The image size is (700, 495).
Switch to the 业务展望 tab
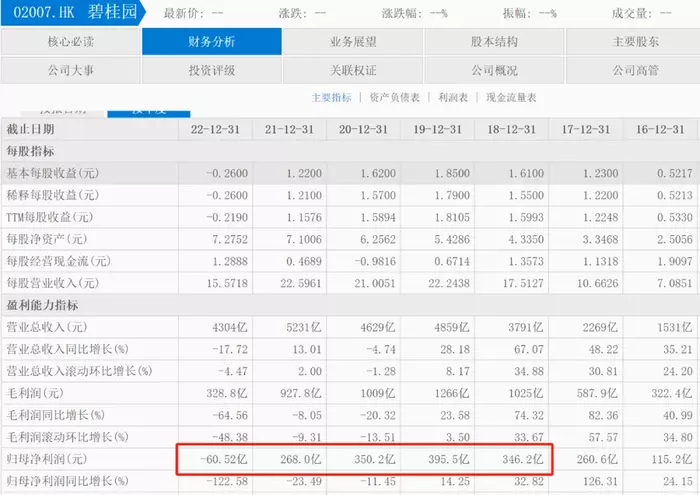click(352, 42)
